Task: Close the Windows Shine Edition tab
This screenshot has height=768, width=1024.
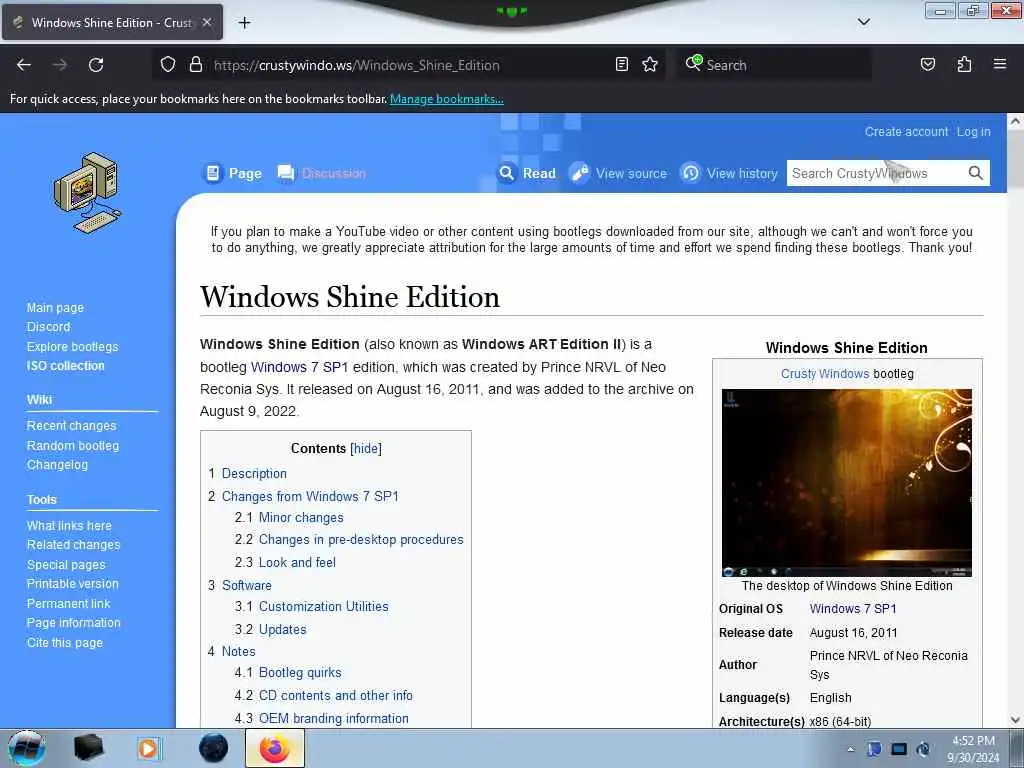Action: (x=207, y=22)
